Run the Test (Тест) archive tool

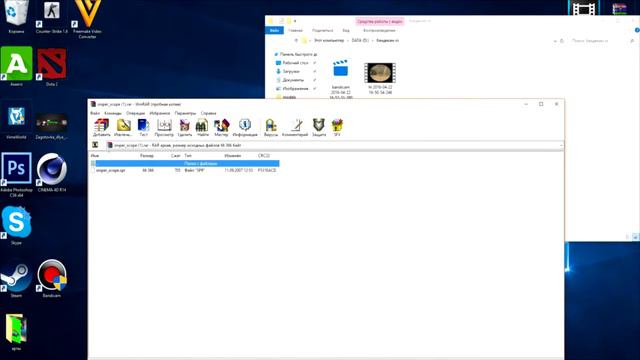pos(143,127)
